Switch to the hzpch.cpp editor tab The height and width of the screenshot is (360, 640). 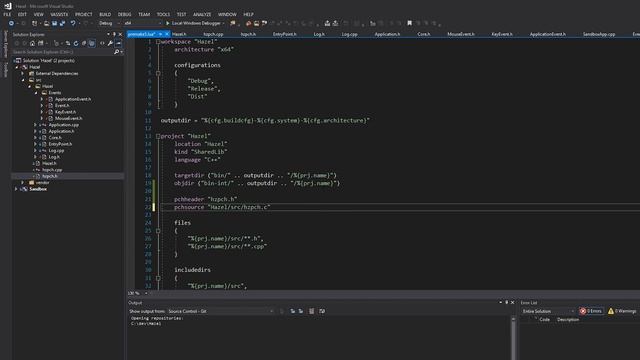(x=213, y=34)
